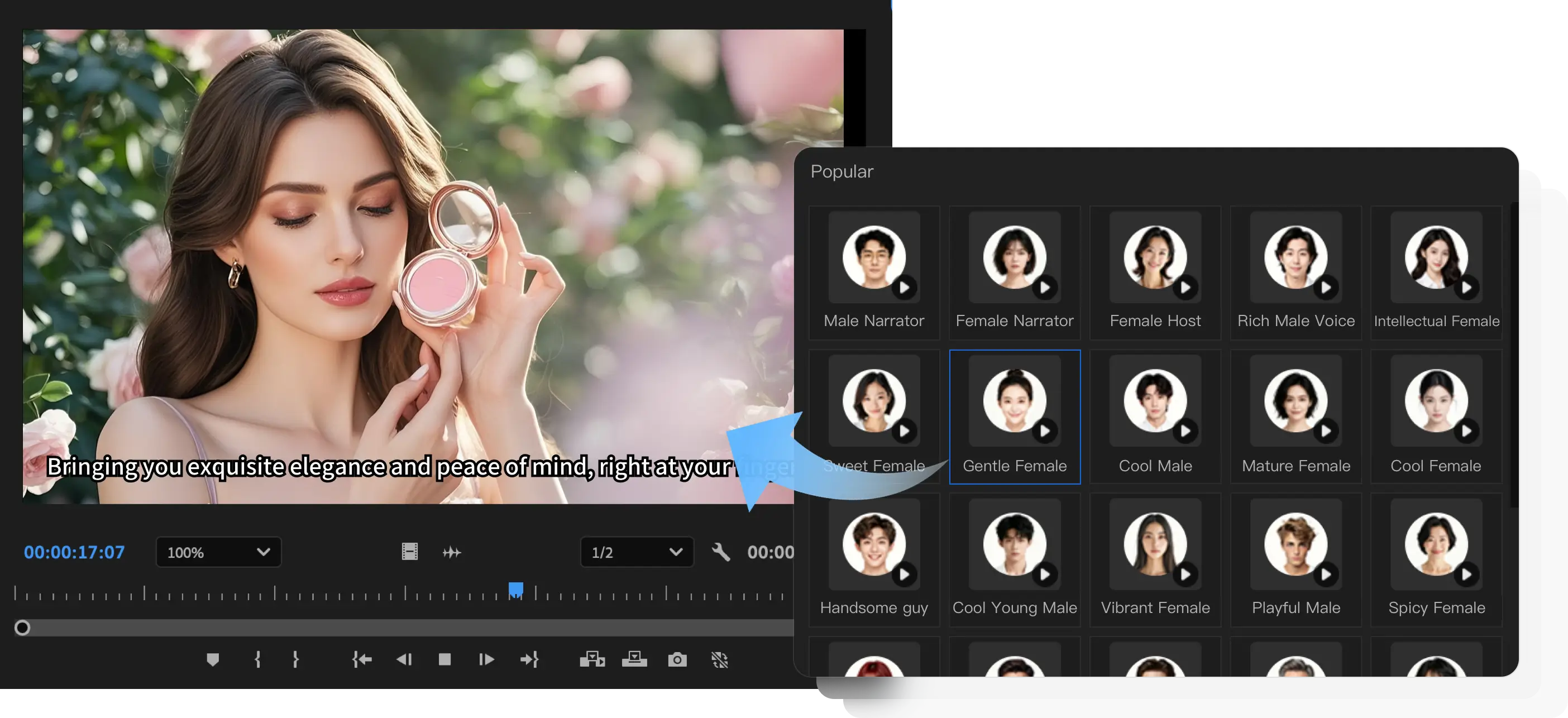The image size is (1568, 718).
Task: Click the Add Marker icon
Action: [212, 659]
